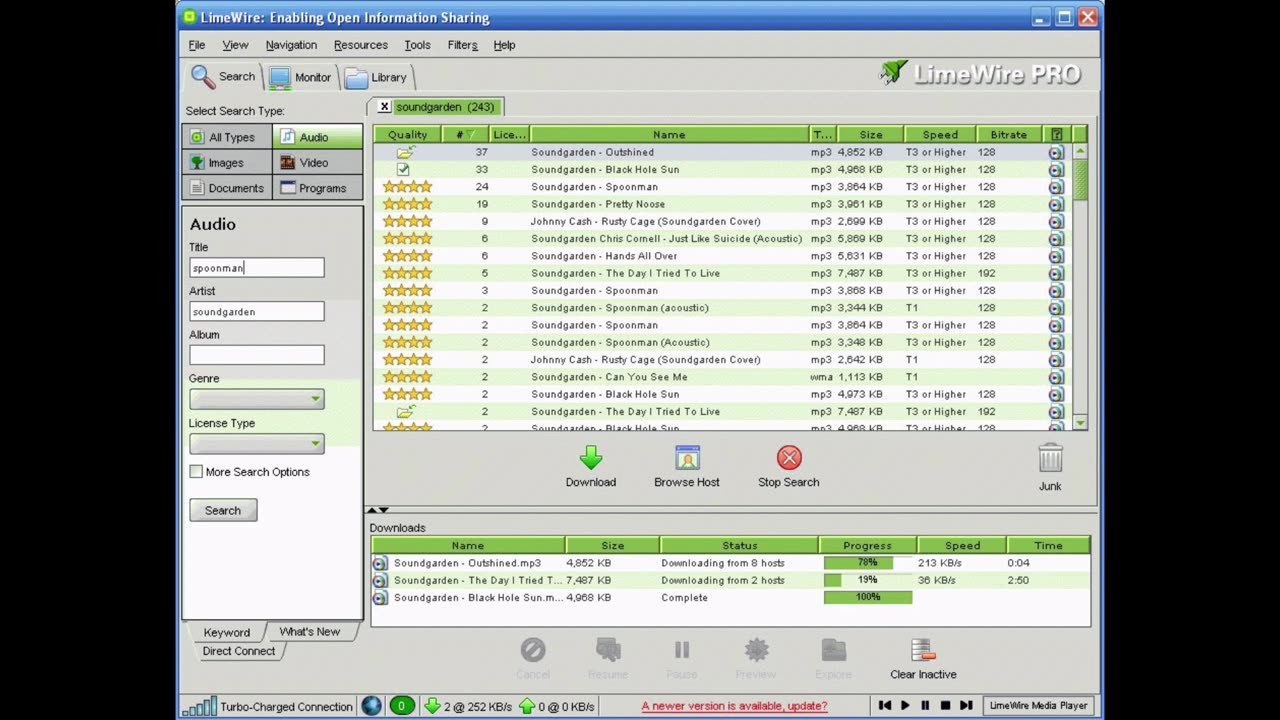Screen dimensions: 1280x720
Task: Click the Pause icon beside Resume
Action: (682, 651)
